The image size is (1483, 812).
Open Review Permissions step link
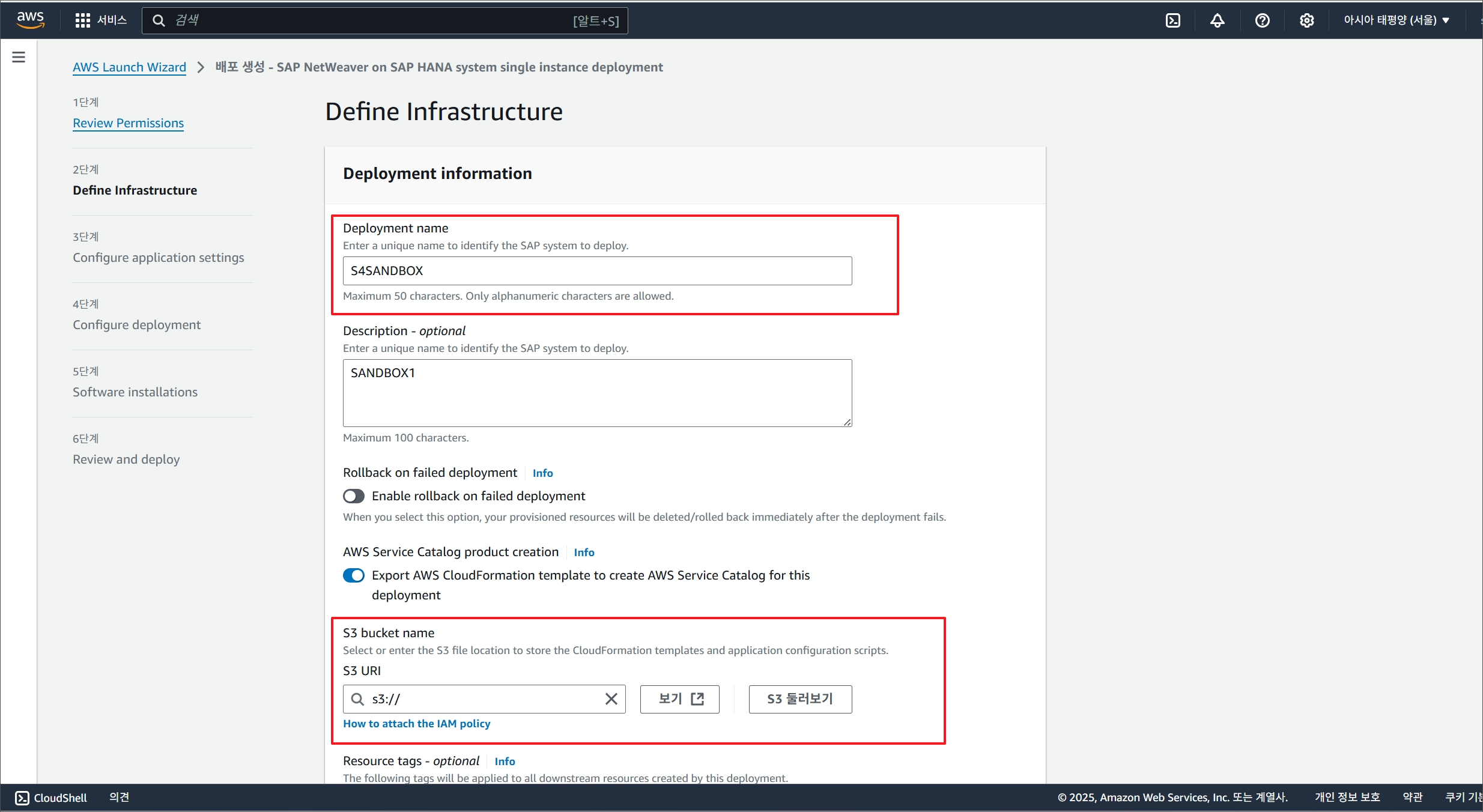tap(128, 123)
